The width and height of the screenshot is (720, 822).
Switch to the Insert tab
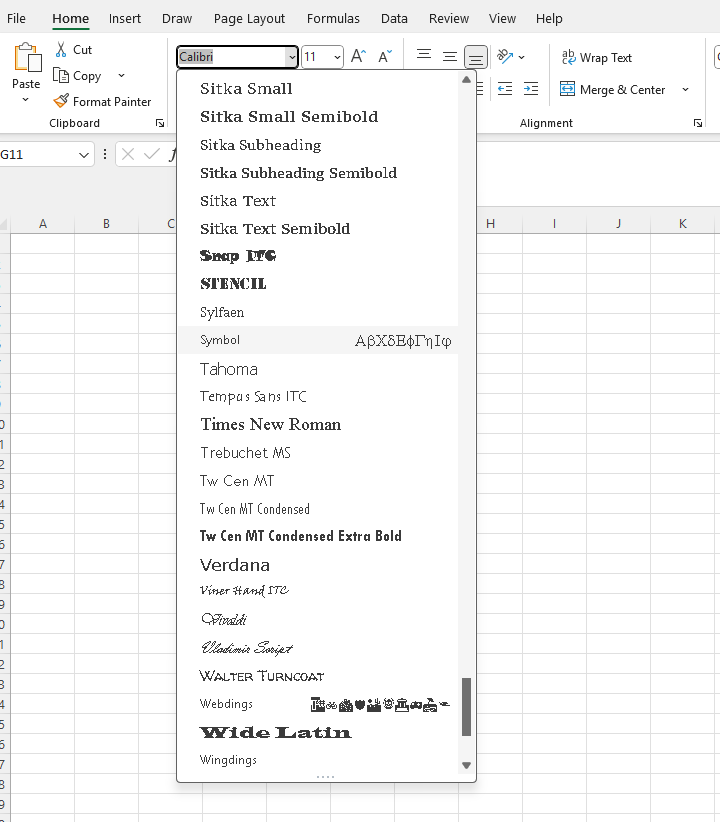(125, 19)
